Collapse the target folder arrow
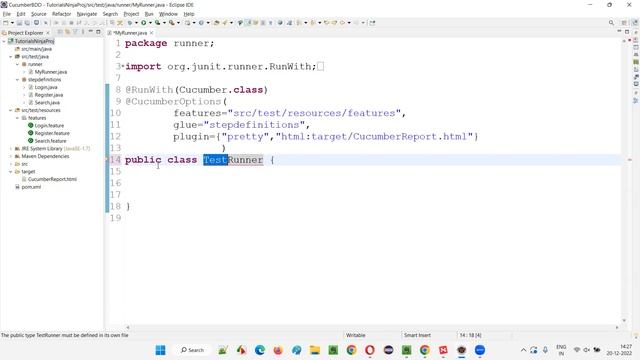 coord(11,172)
